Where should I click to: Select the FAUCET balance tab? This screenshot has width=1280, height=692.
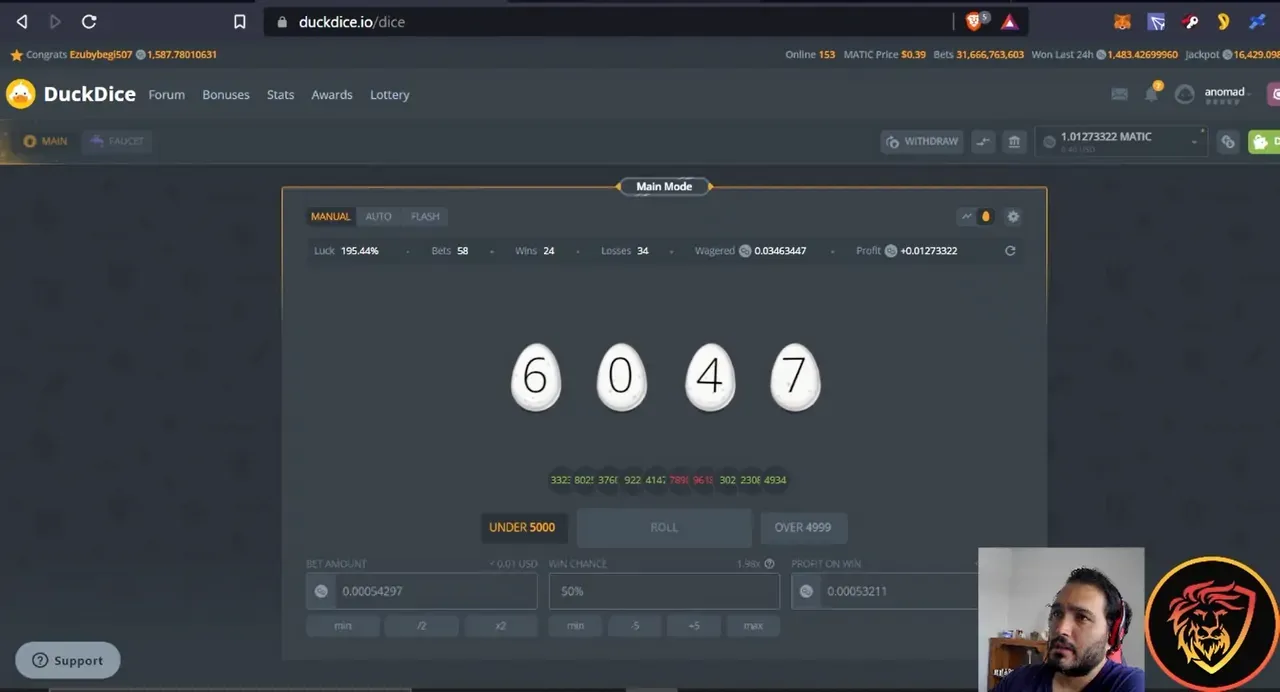pos(117,141)
